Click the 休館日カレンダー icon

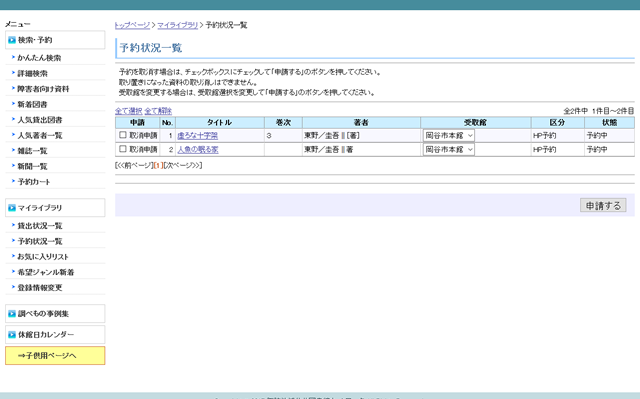point(12,335)
